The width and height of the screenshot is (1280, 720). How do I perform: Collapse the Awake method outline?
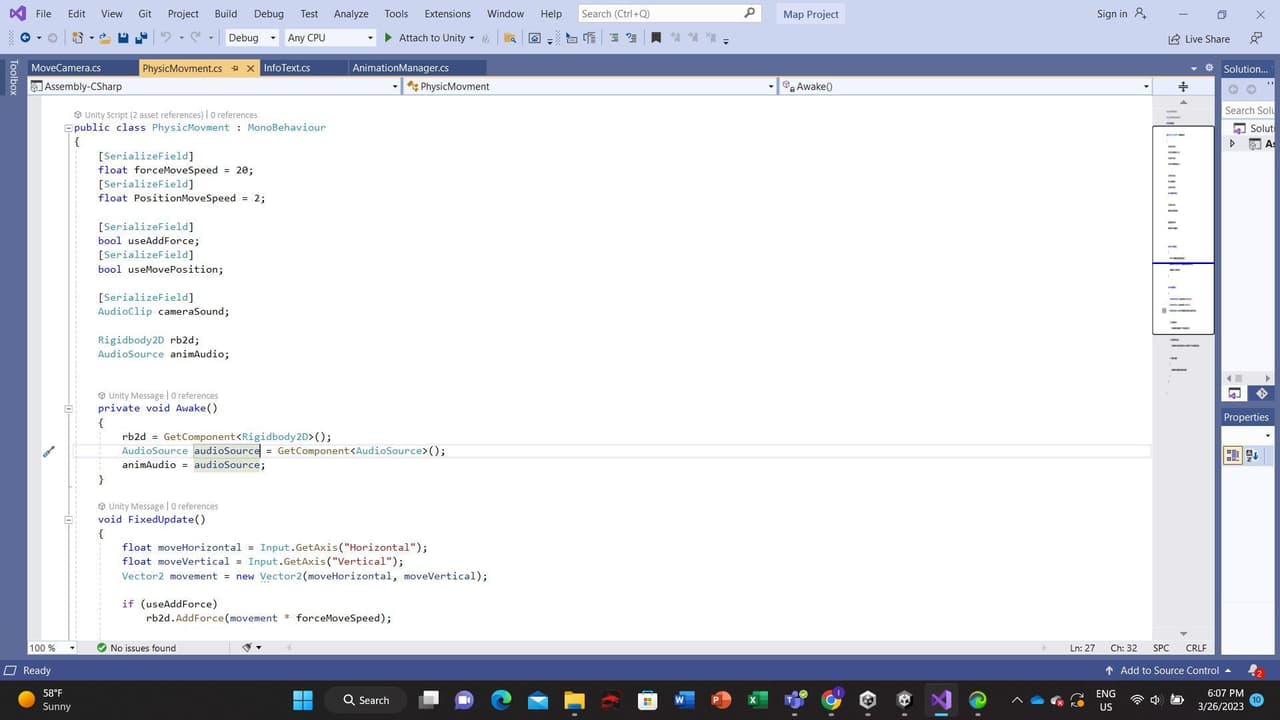(x=68, y=408)
